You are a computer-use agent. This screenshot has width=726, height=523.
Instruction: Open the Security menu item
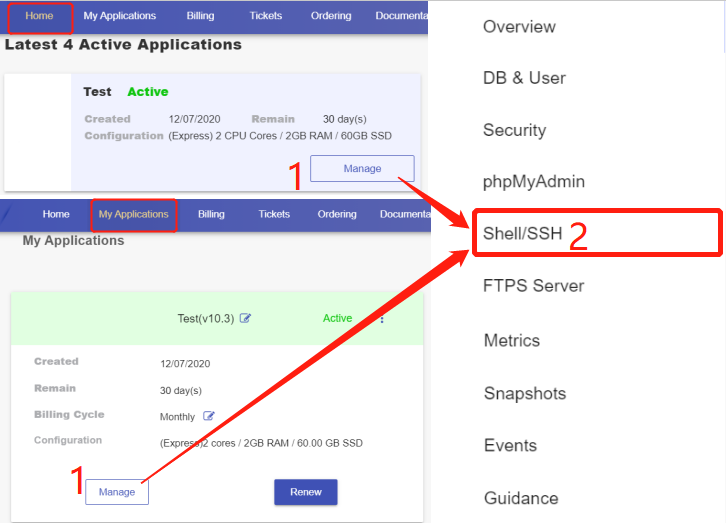[514, 130]
